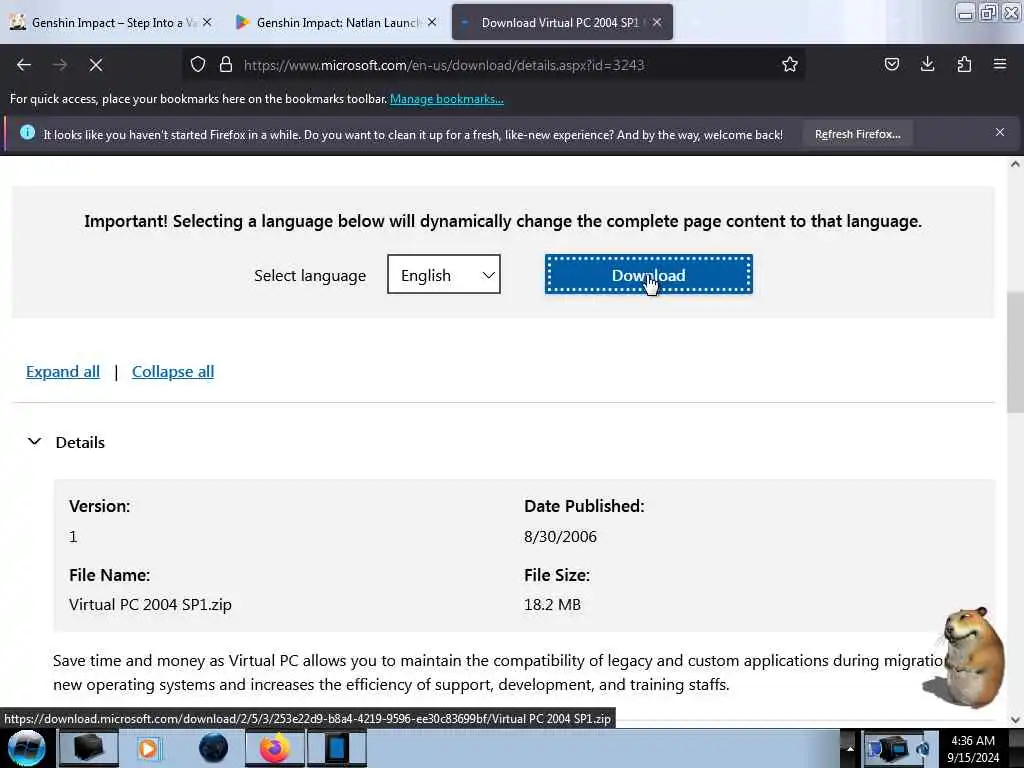Close the Genshin Impact Natlan Launch tab
This screenshot has width=1024, height=768.
pos(432,22)
